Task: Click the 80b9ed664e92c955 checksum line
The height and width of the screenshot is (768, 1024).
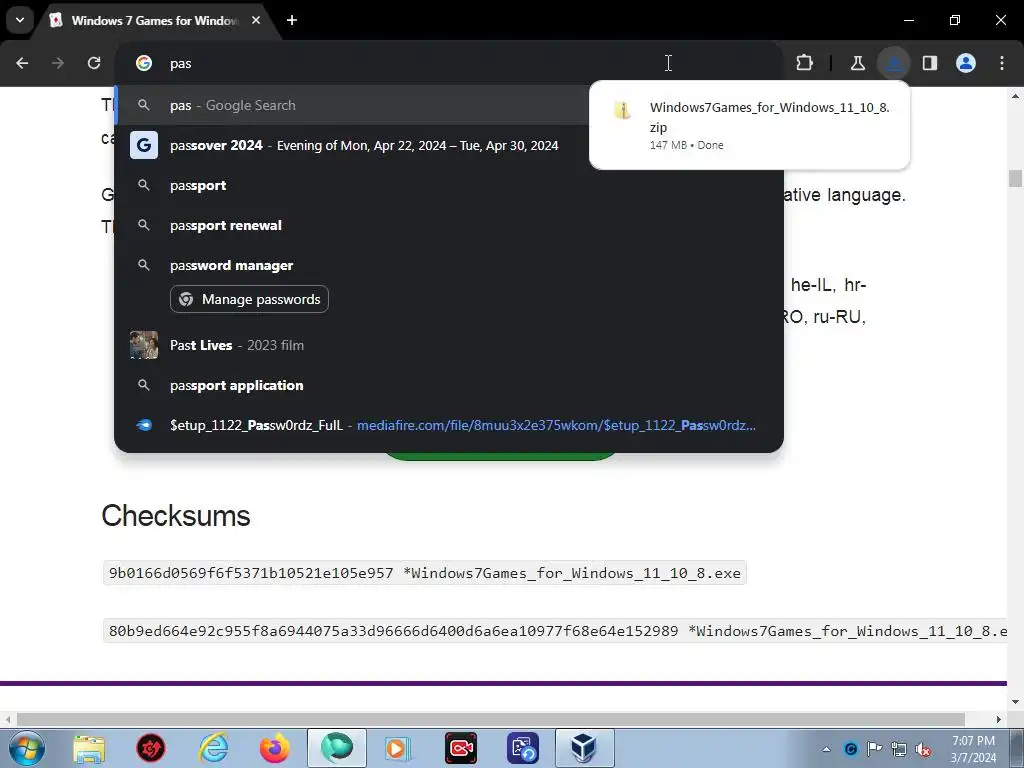Action: click(555, 631)
